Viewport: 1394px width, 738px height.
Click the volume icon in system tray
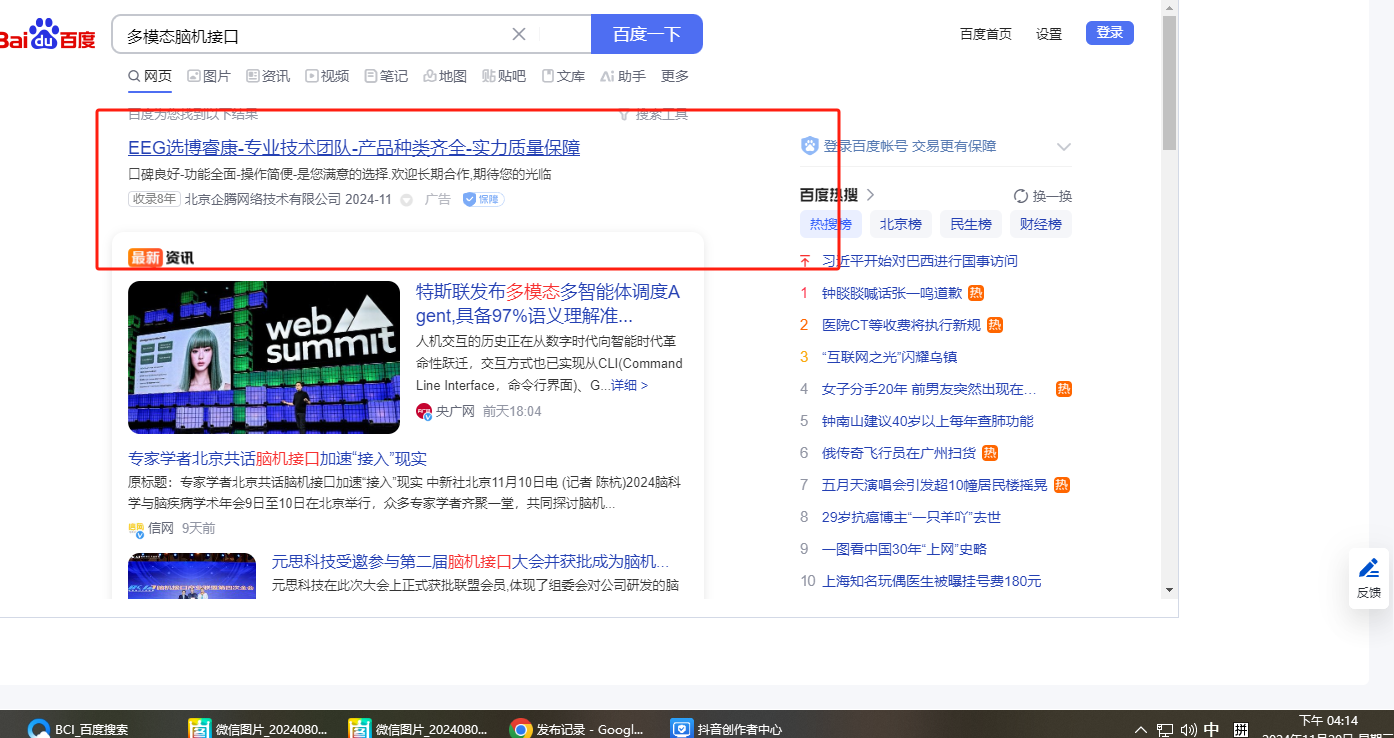click(x=1188, y=729)
